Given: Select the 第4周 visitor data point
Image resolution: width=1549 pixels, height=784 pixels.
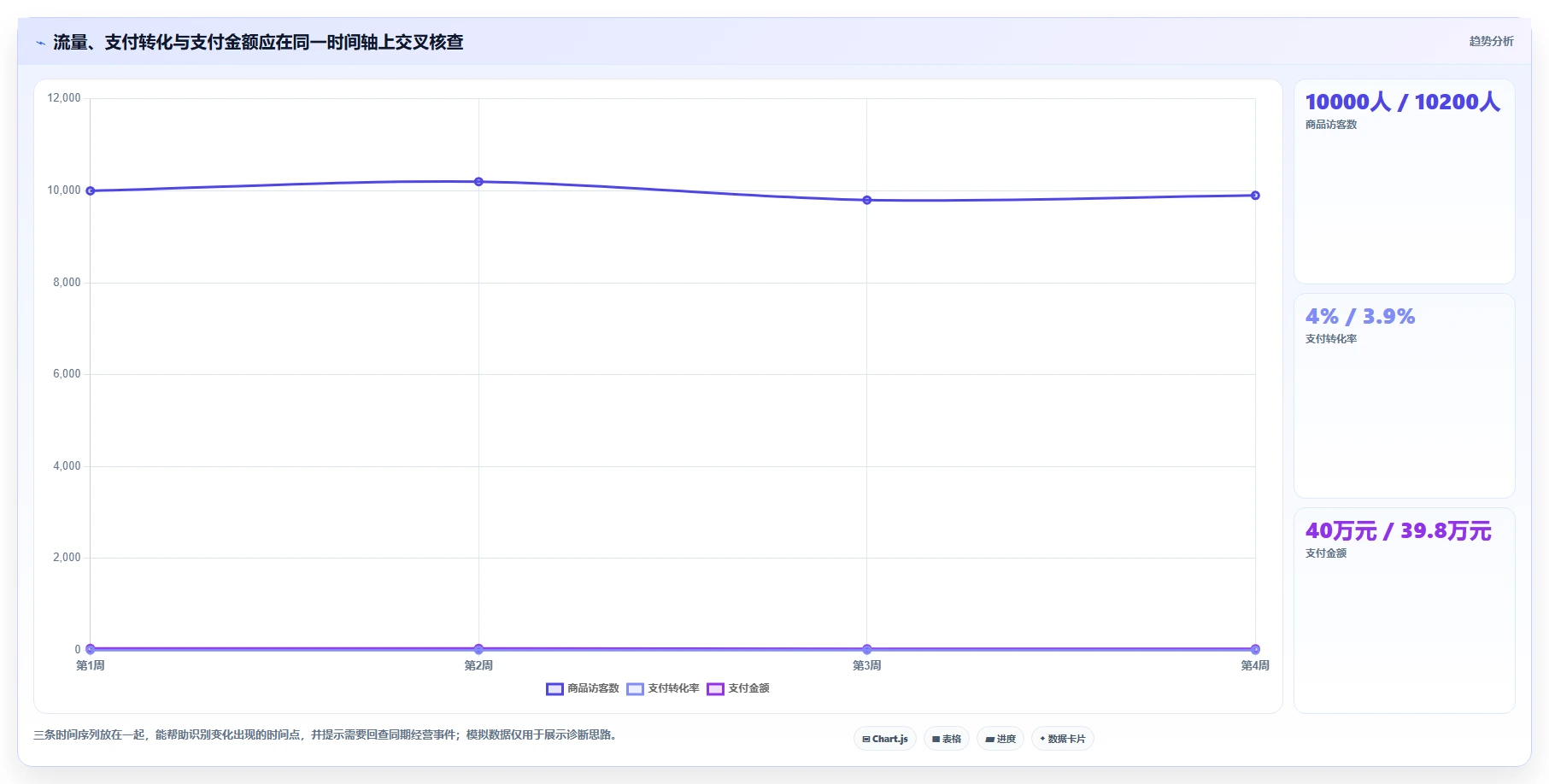Looking at the screenshot, I should [x=1255, y=196].
